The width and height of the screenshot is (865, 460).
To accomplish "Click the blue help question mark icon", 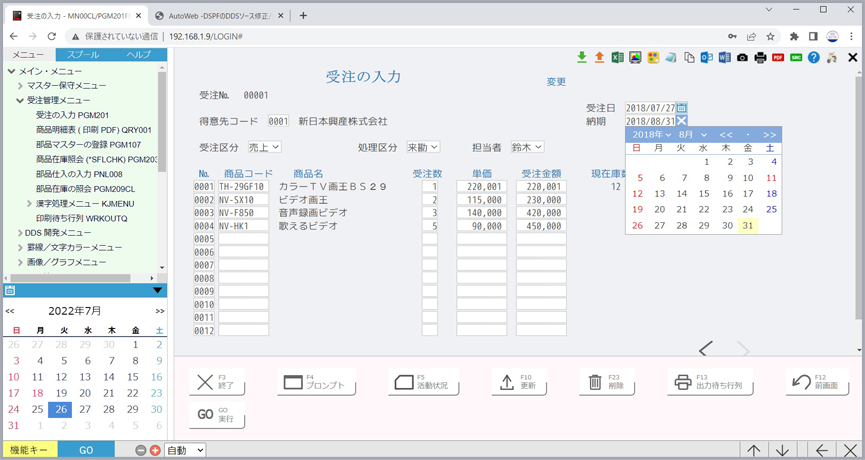I will click(x=814, y=58).
